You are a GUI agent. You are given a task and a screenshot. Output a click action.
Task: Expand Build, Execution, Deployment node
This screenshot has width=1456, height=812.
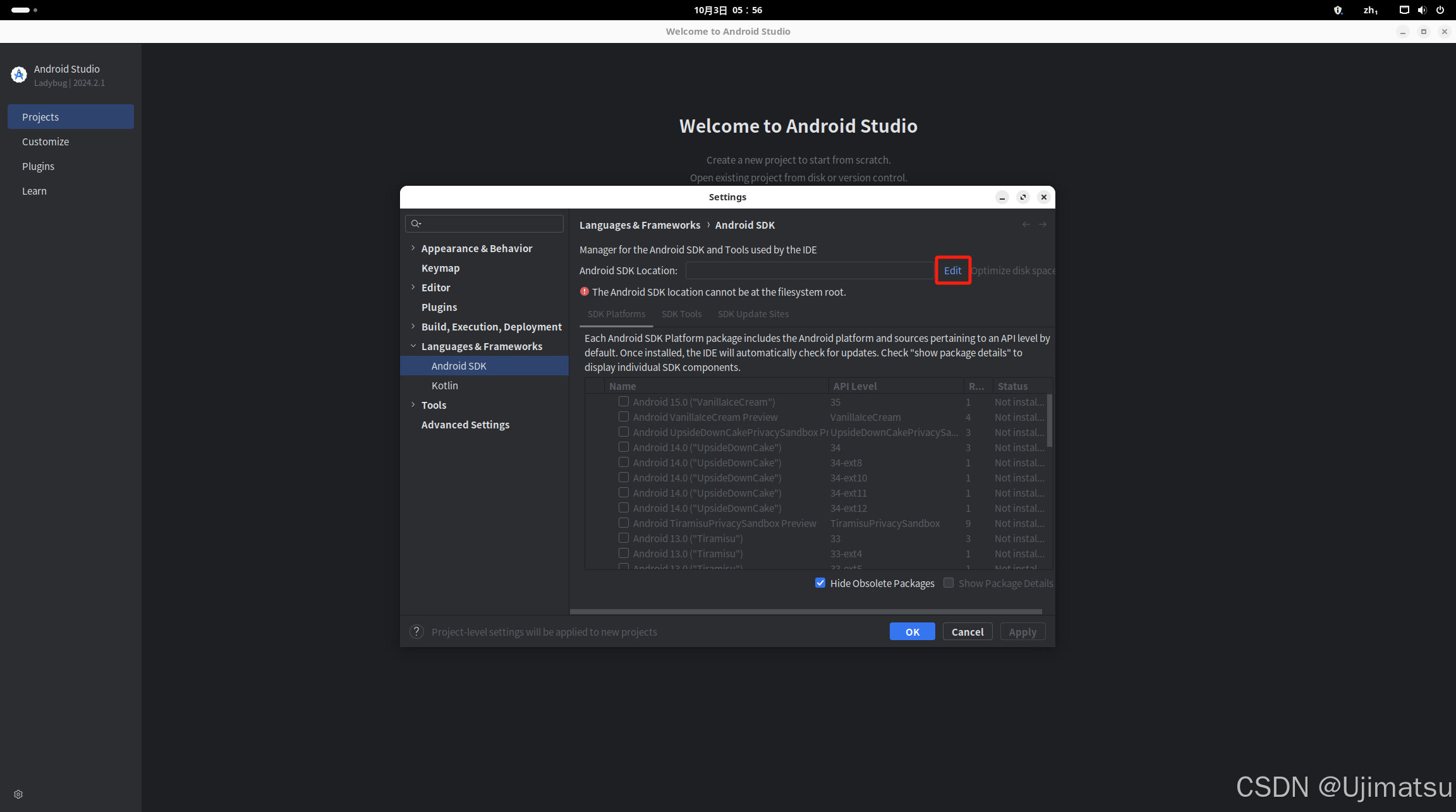point(413,327)
